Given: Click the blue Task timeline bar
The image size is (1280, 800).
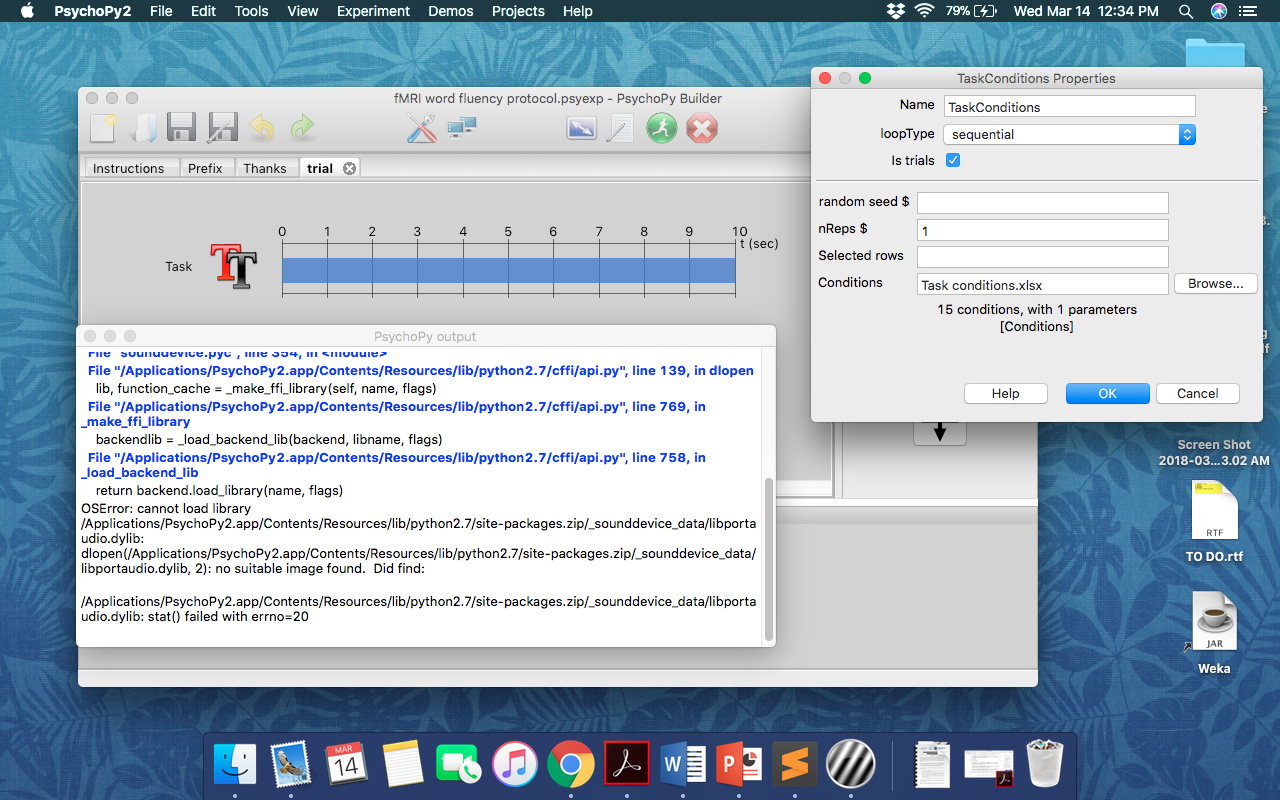Looking at the screenshot, I should 509,270.
